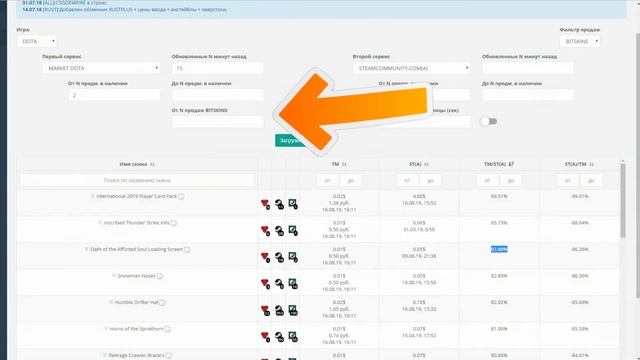Click teal square icon for Humble Drifter Hat
The width and height of the screenshot is (640, 360).
[x=293, y=310]
